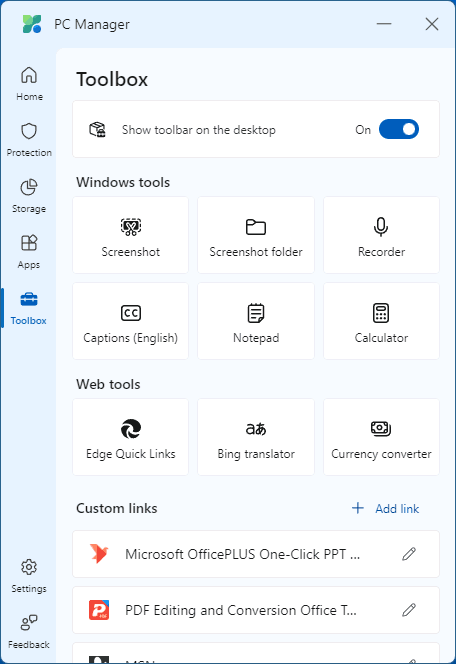This screenshot has height=664, width=456.
Task: Switch to the Protection section
Action: coord(29,140)
